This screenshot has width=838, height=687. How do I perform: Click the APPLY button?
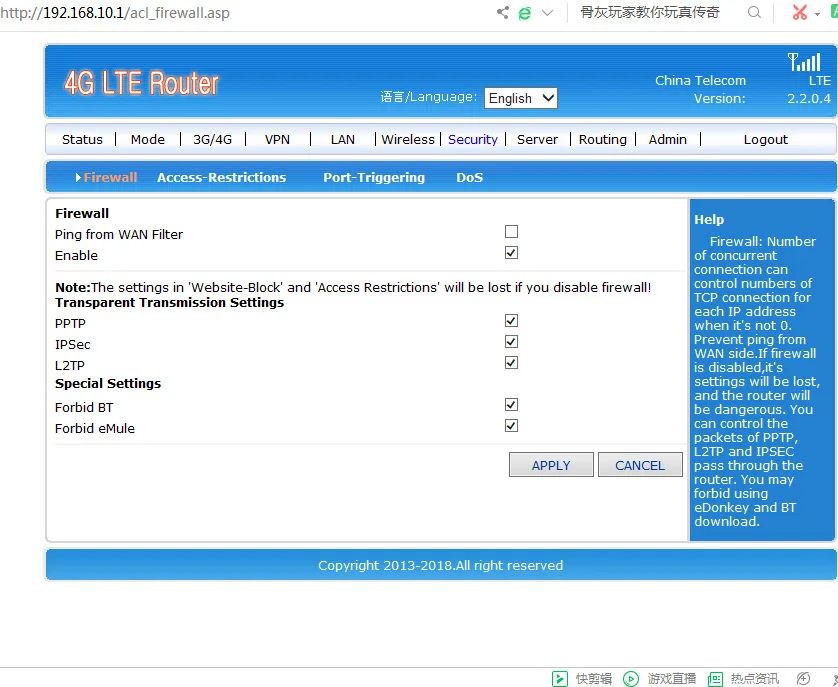[x=551, y=464]
